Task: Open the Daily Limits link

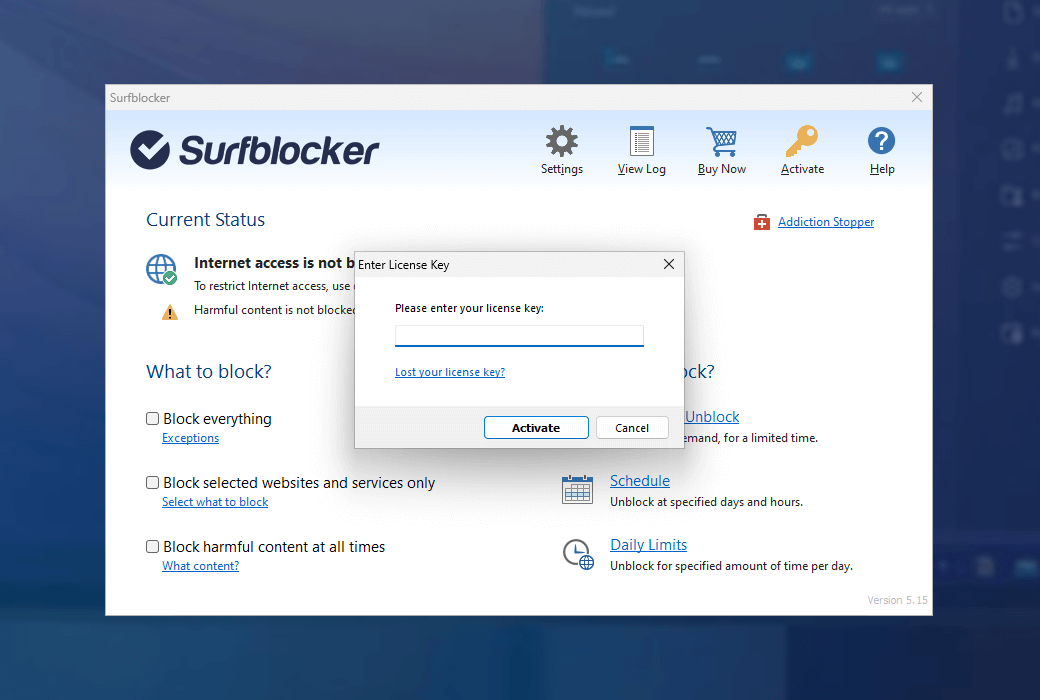Action: [649, 545]
